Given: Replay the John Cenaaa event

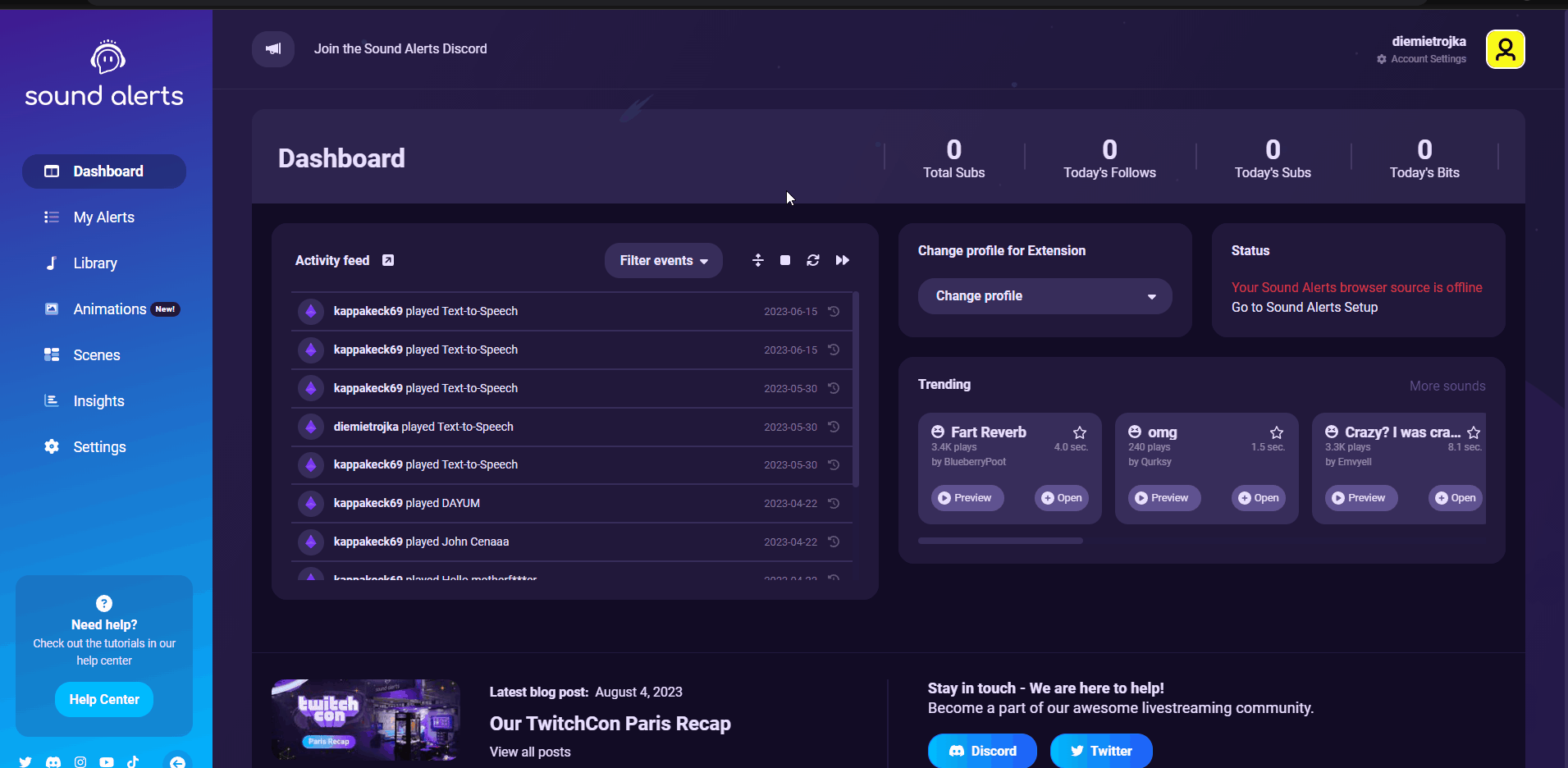Looking at the screenshot, I should [x=834, y=542].
